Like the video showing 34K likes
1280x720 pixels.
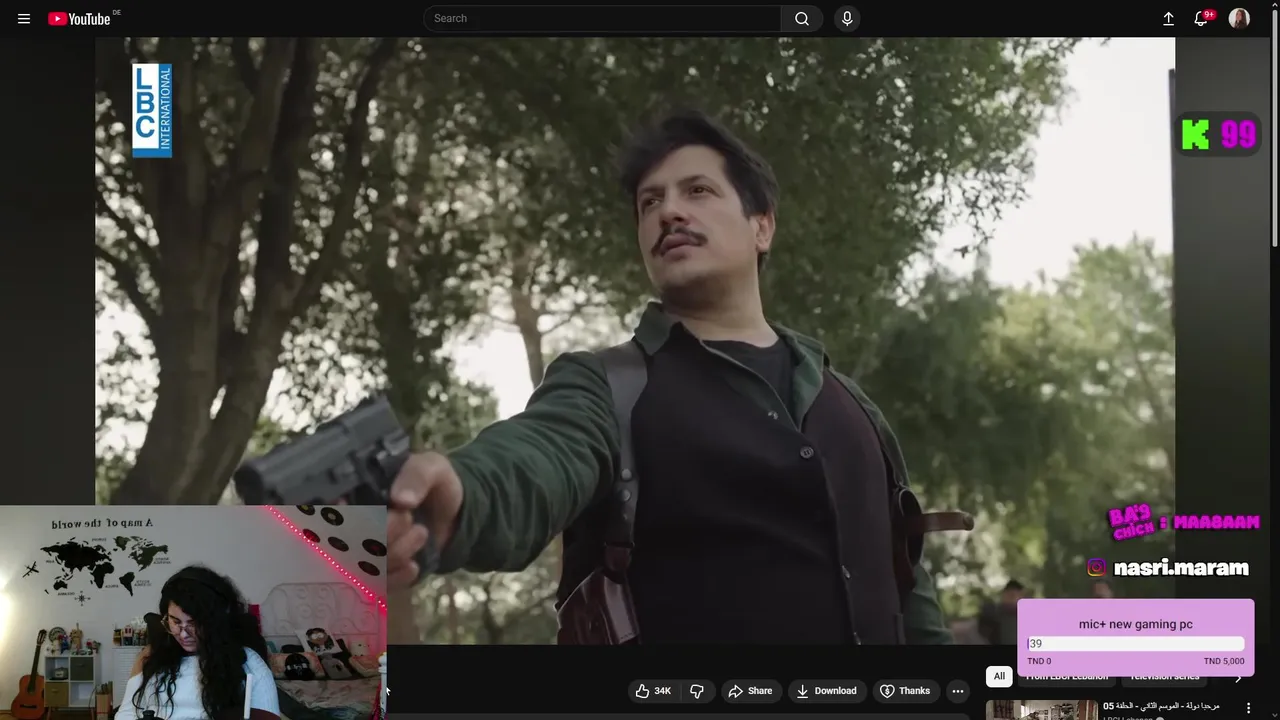tap(653, 691)
